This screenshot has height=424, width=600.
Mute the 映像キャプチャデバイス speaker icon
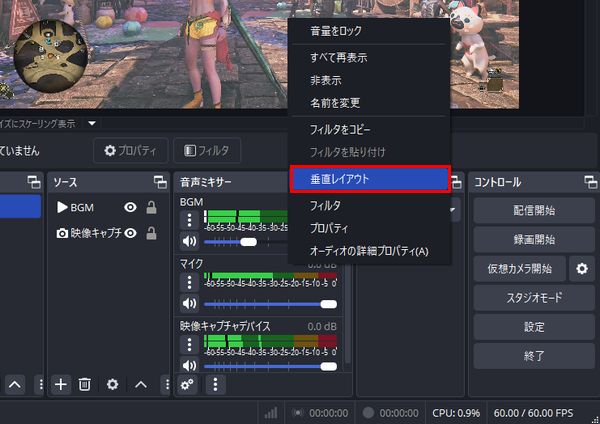(x=189, y=365)
